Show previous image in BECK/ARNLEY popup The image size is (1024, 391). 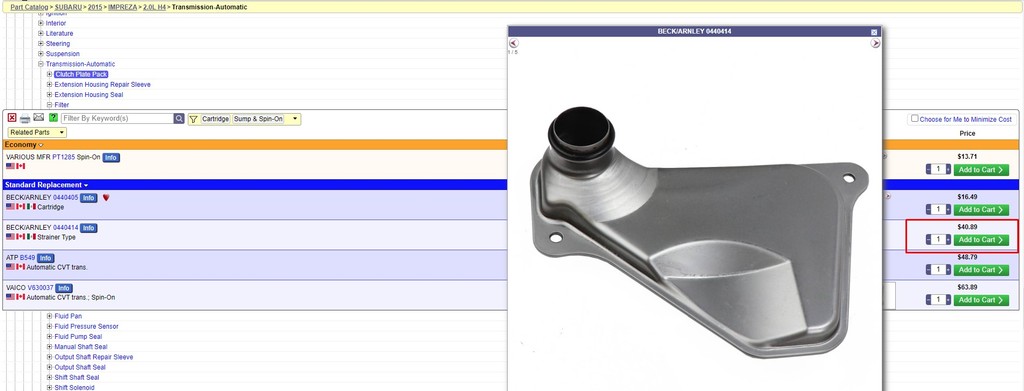(514, 43)
